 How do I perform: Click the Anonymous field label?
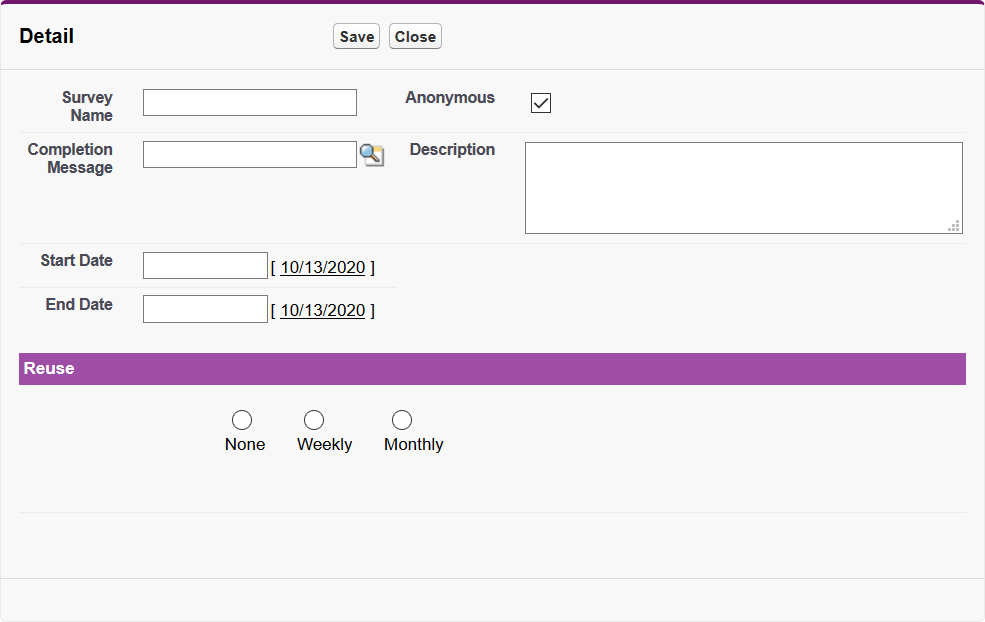[x=450, y=98]
